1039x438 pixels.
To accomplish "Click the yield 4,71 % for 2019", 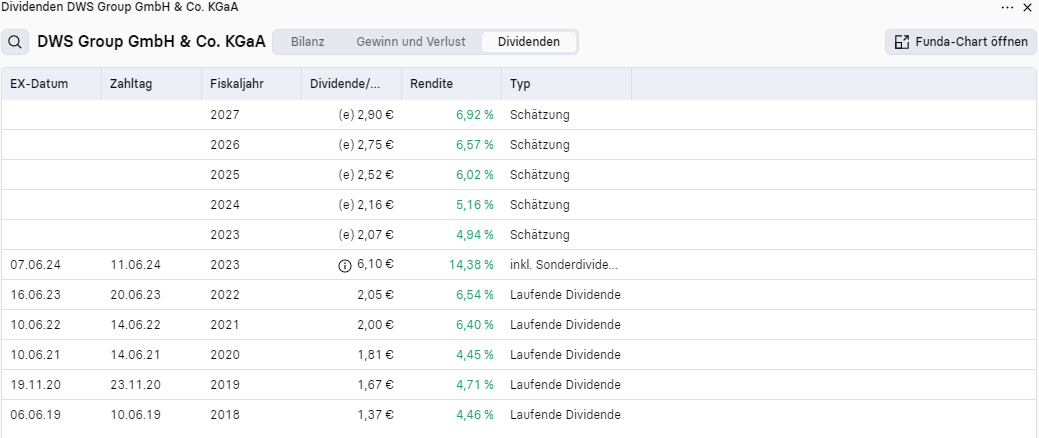I will tap(474, 384).
